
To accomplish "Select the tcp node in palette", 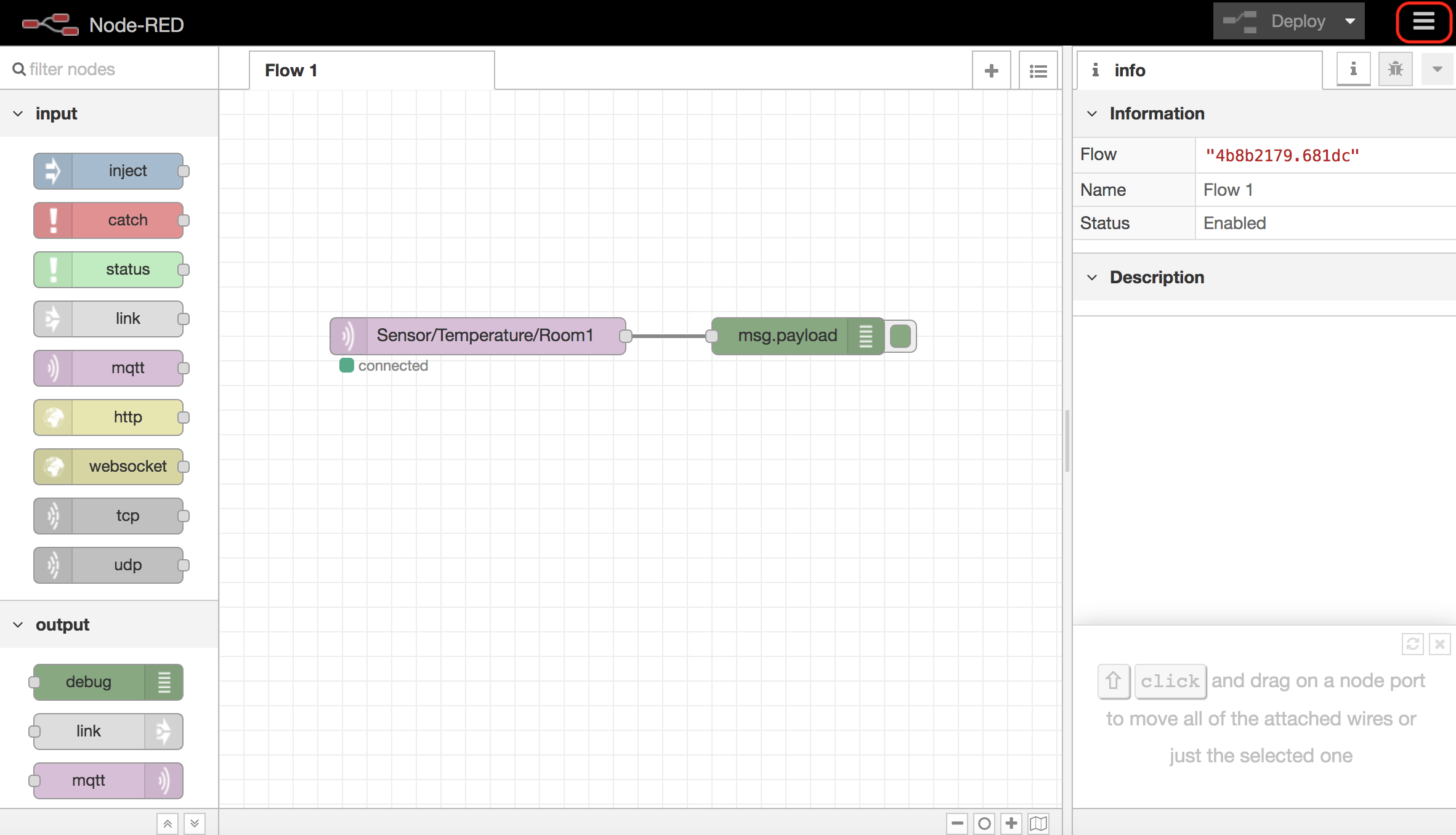I will click(x=109, y=516).
